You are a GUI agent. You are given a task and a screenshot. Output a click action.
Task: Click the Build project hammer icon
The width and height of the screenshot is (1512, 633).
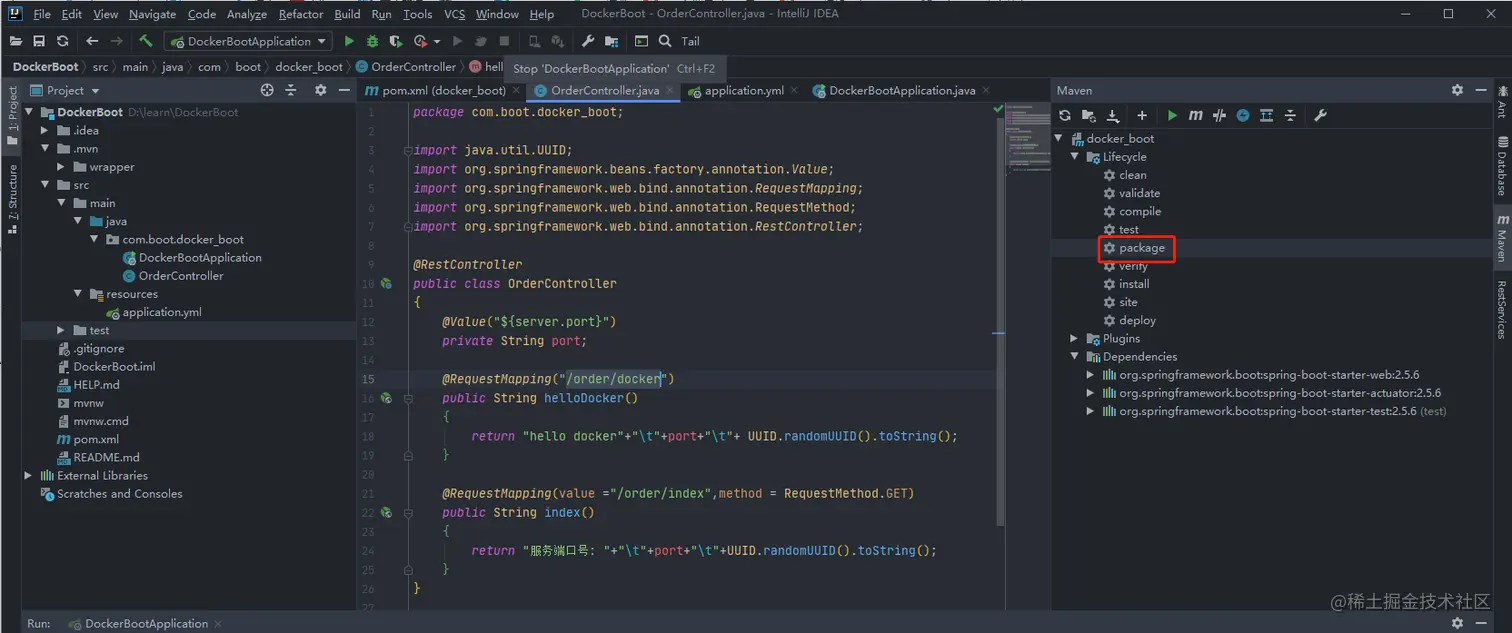coord(146,41)
